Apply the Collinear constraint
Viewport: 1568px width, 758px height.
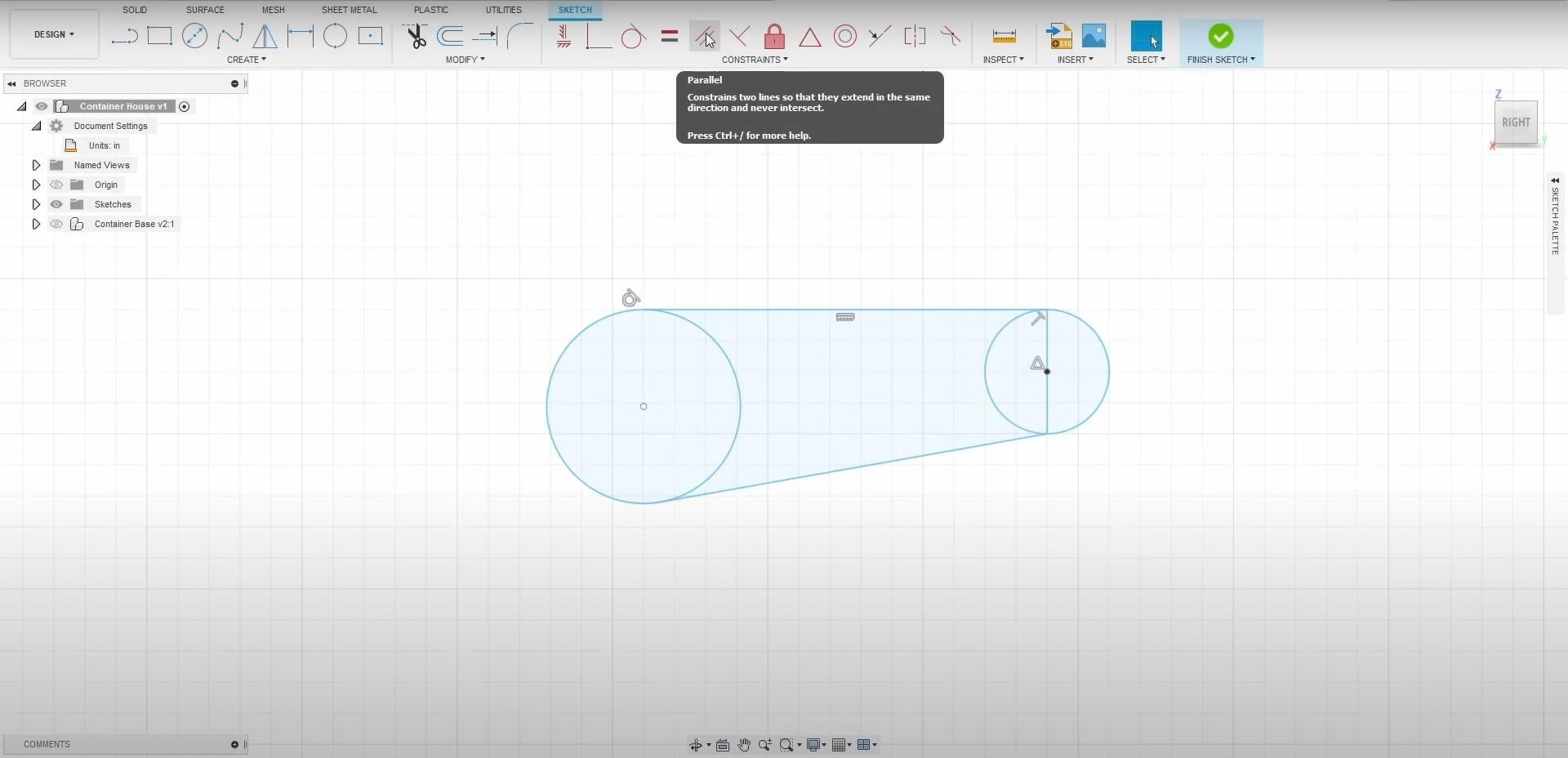880,36
